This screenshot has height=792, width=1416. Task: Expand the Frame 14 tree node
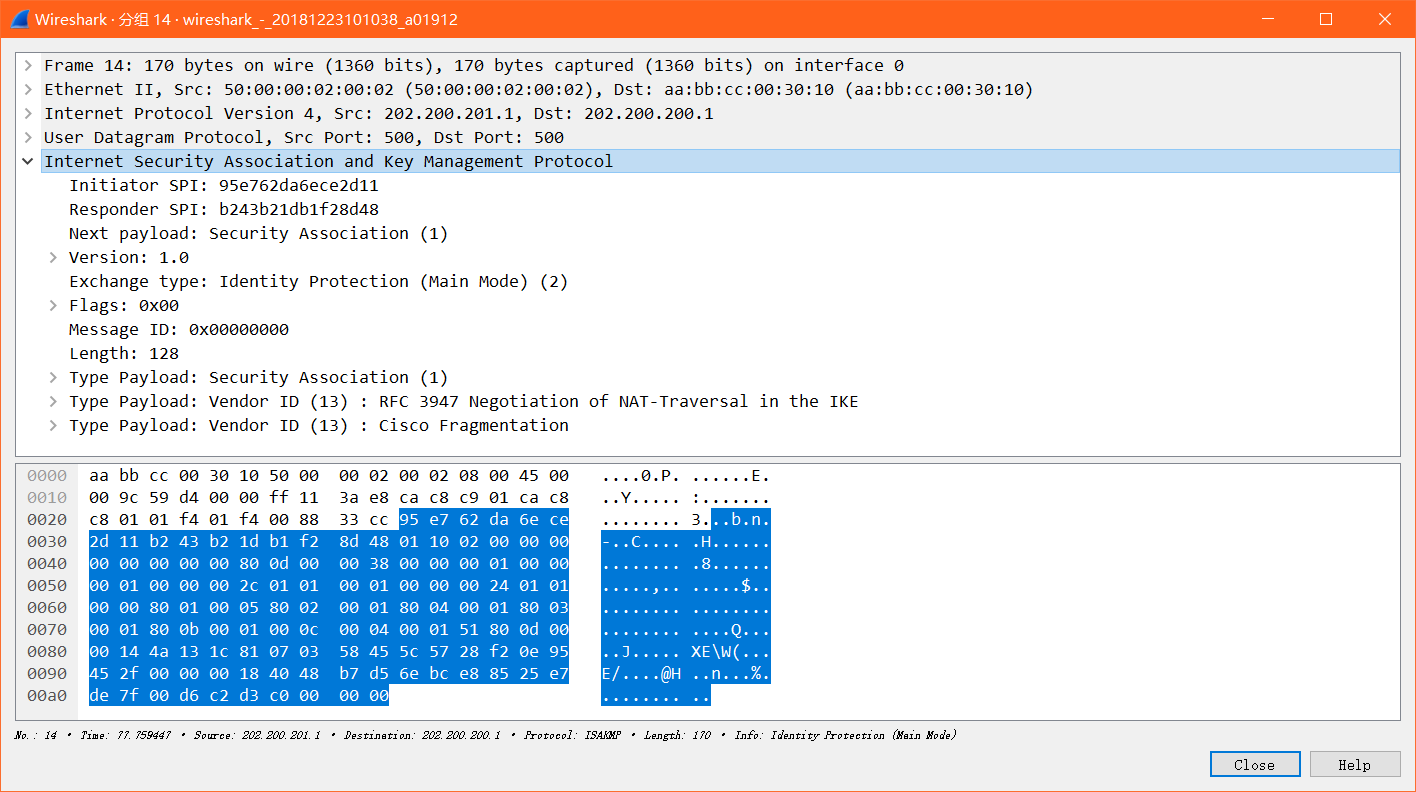click(29, 66)
